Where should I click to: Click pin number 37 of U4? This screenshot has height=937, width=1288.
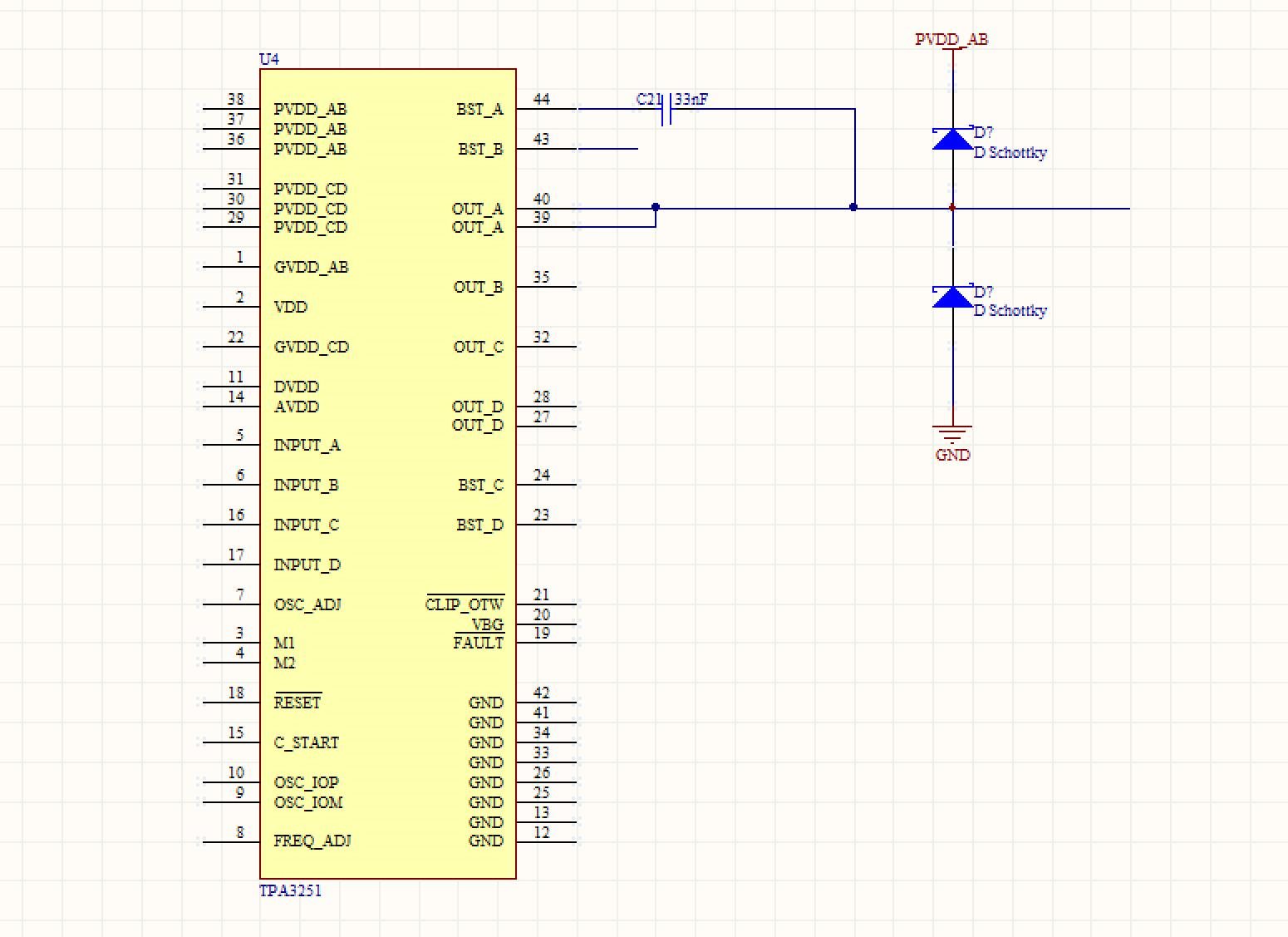236,119
